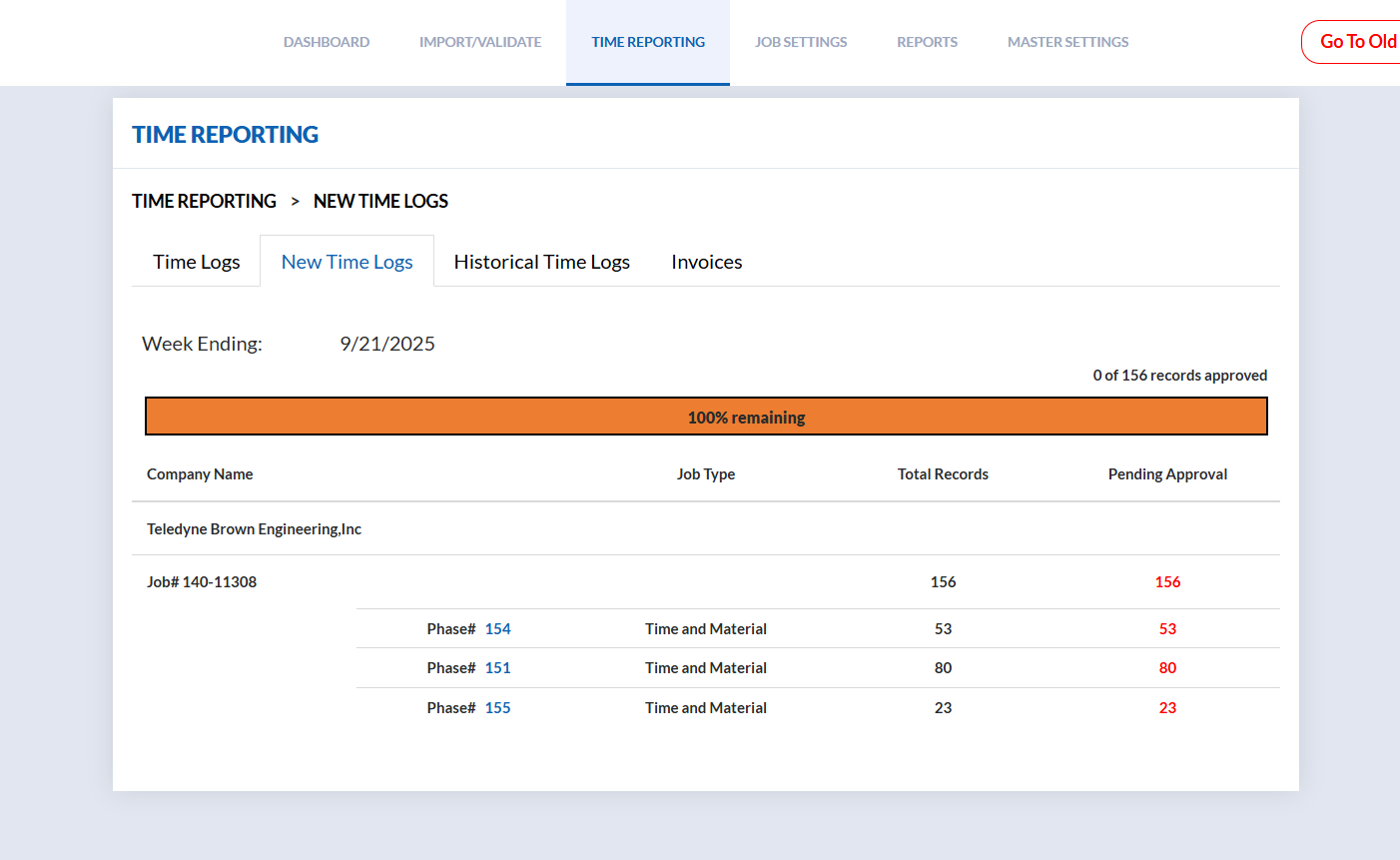1400x860 pixels.
Task: Click Time Reporting breadcrumb link
Action: coord(204,201)
